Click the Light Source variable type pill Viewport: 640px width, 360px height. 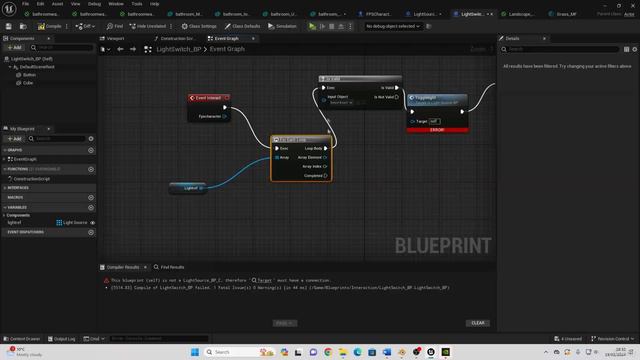(x=72, y=223)
